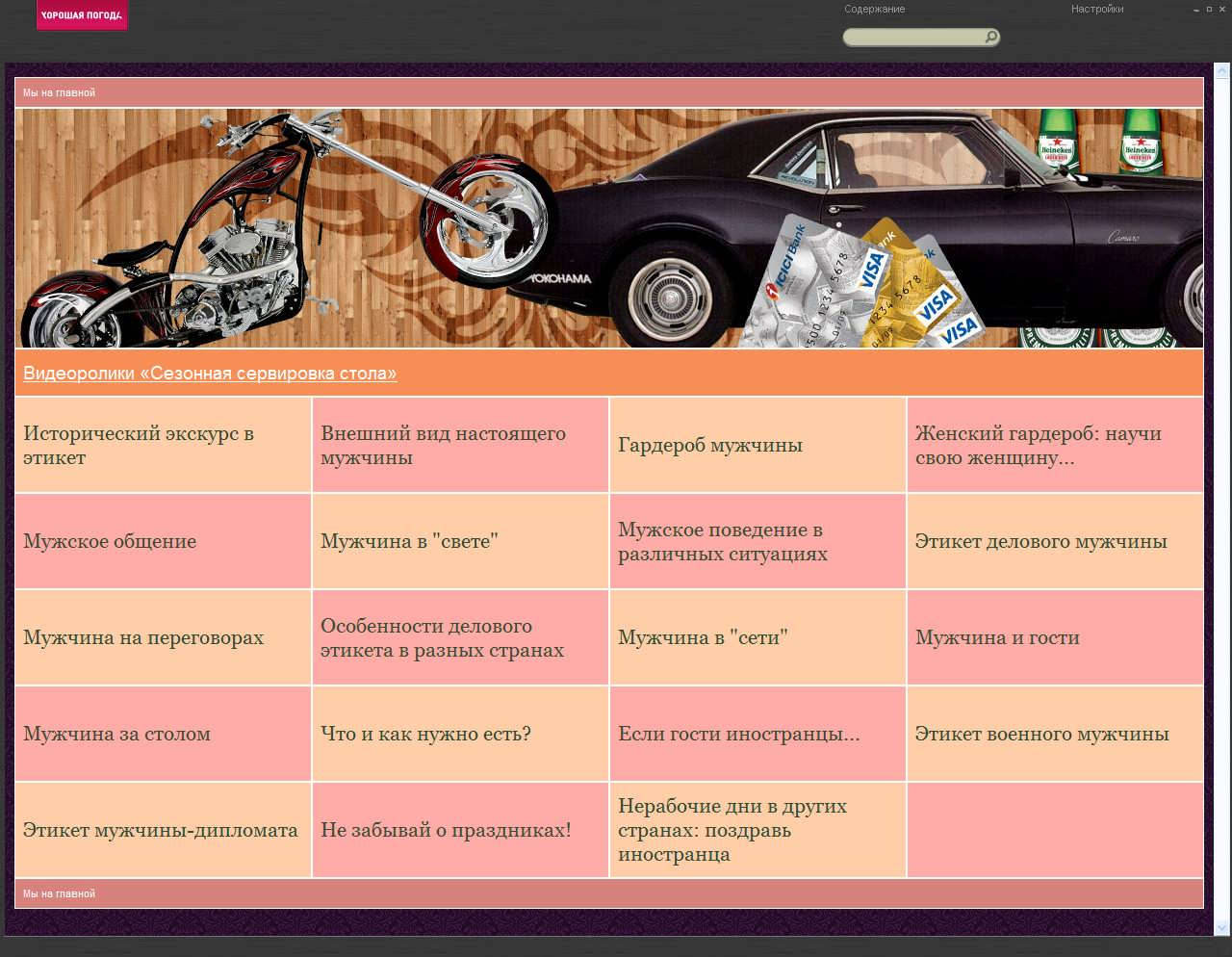Open Исторический экскурс в этикет
This screenshot has height=957, width=1232.
[x=139, y=446]
